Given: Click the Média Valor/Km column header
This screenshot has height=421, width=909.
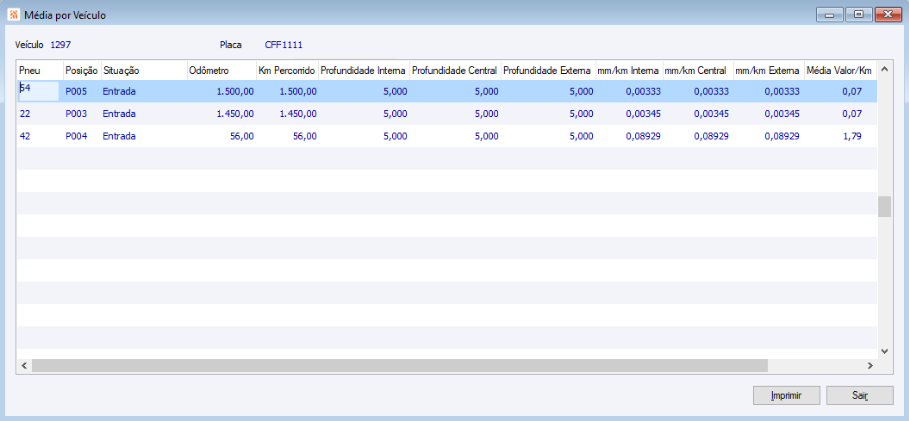Looking at the screenshot, I should pyautogui.click(x=840, y=70).
